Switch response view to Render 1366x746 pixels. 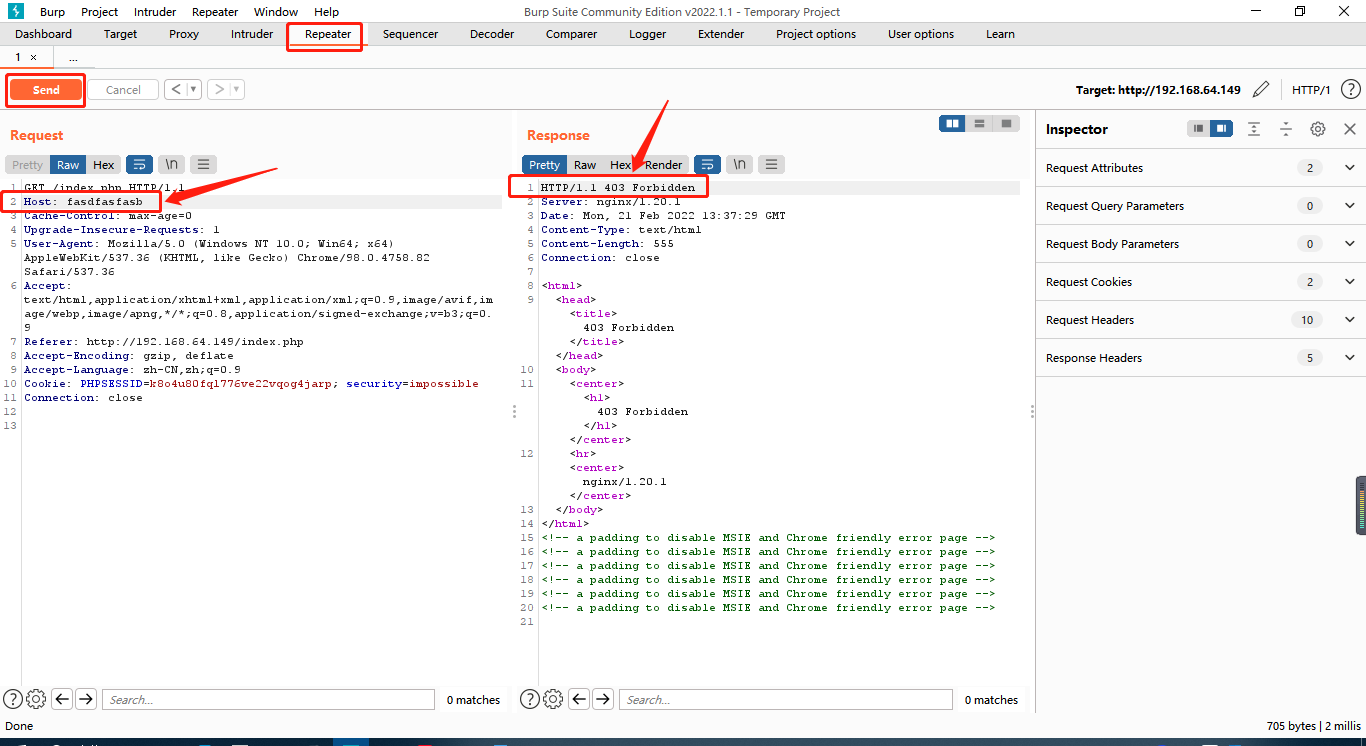[x=664, y=165]
